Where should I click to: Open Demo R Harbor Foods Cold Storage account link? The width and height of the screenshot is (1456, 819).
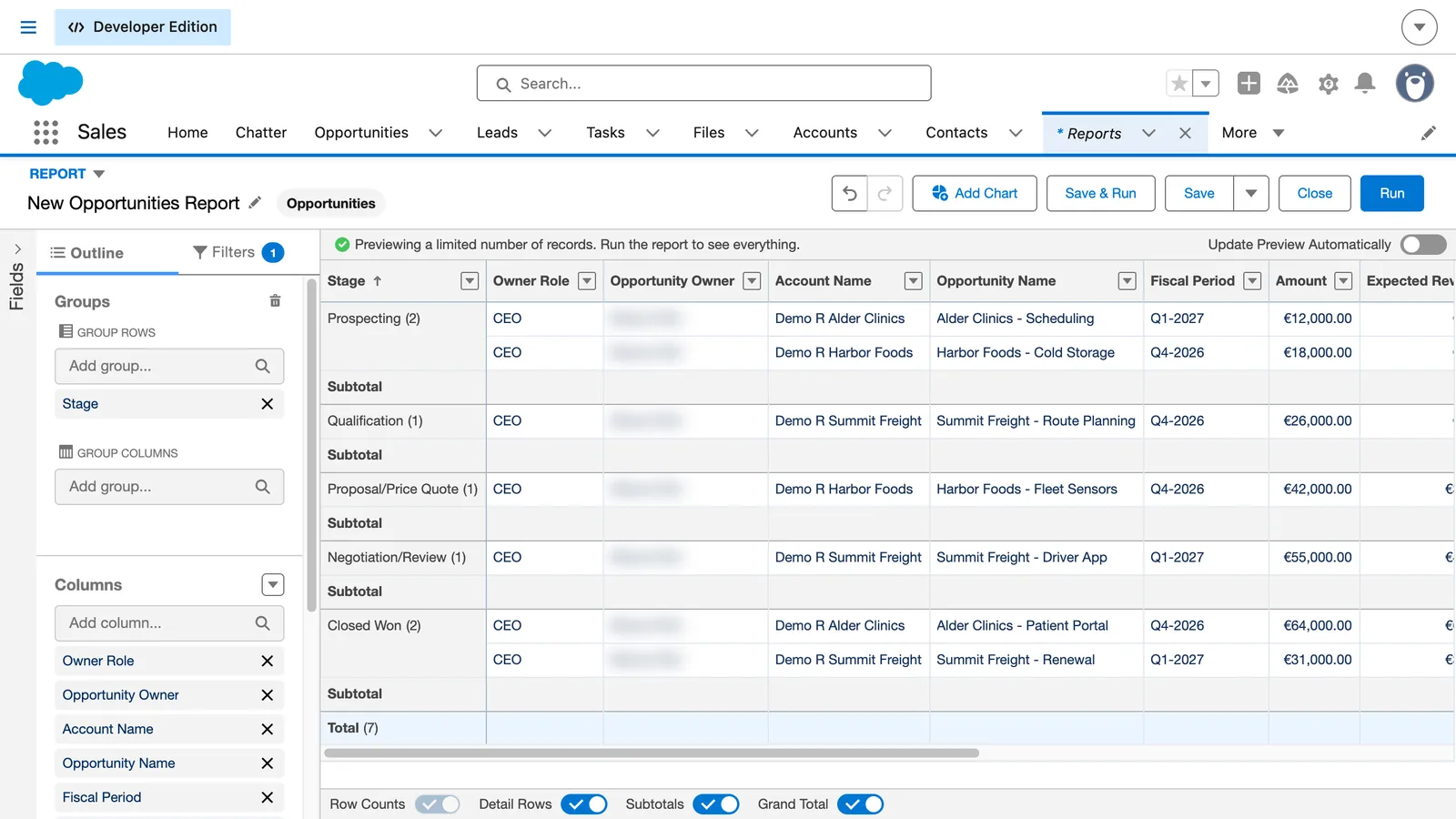coord(844,352)
